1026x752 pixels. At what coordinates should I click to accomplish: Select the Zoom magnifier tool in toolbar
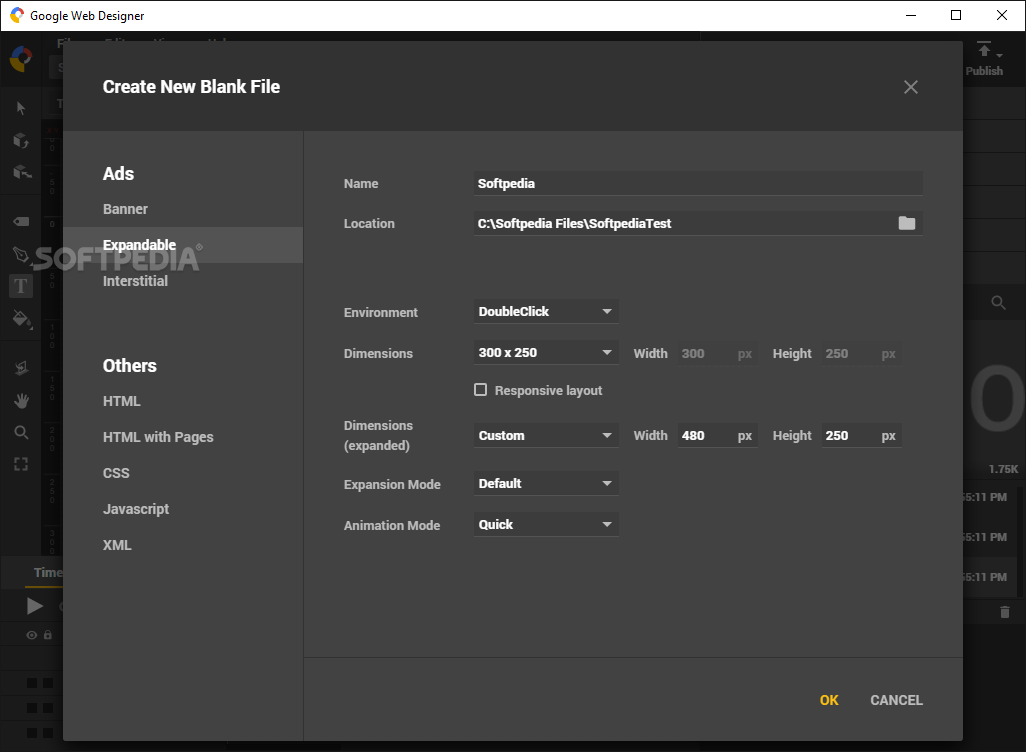tap(21, 433)
